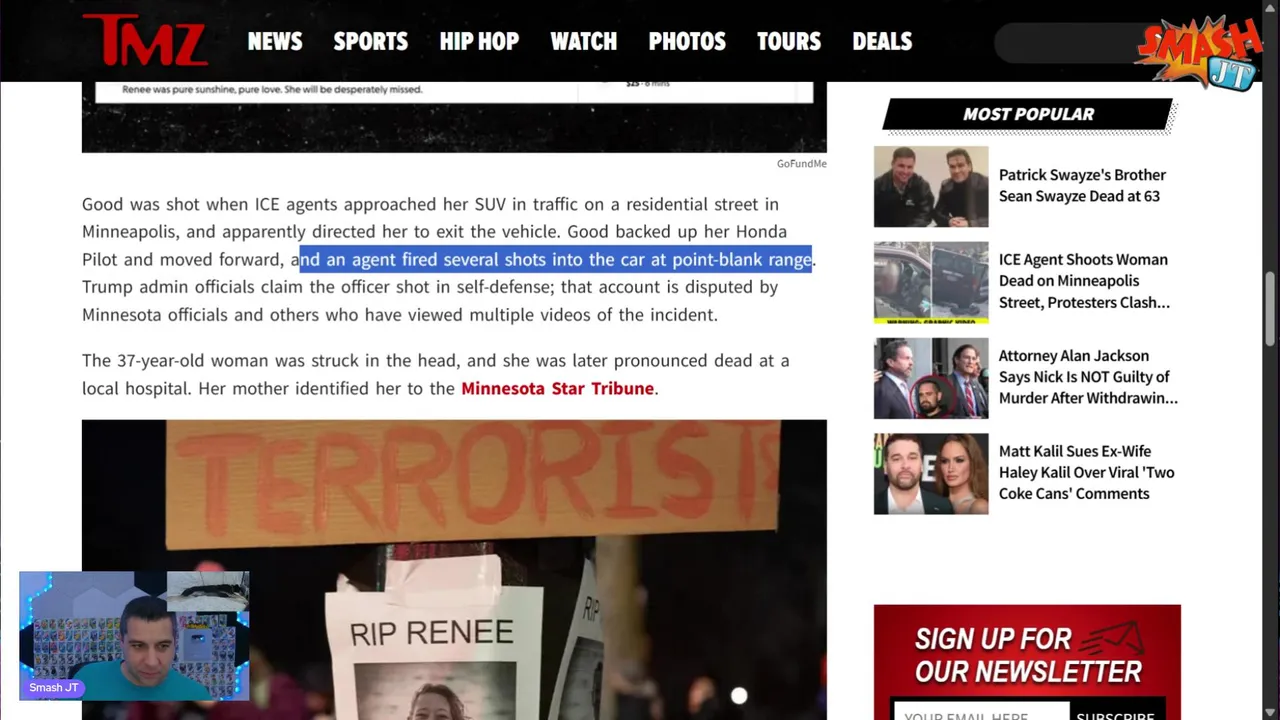1280x720 pixels.
Task: Go to HIP HOP section
Action: 479,41
